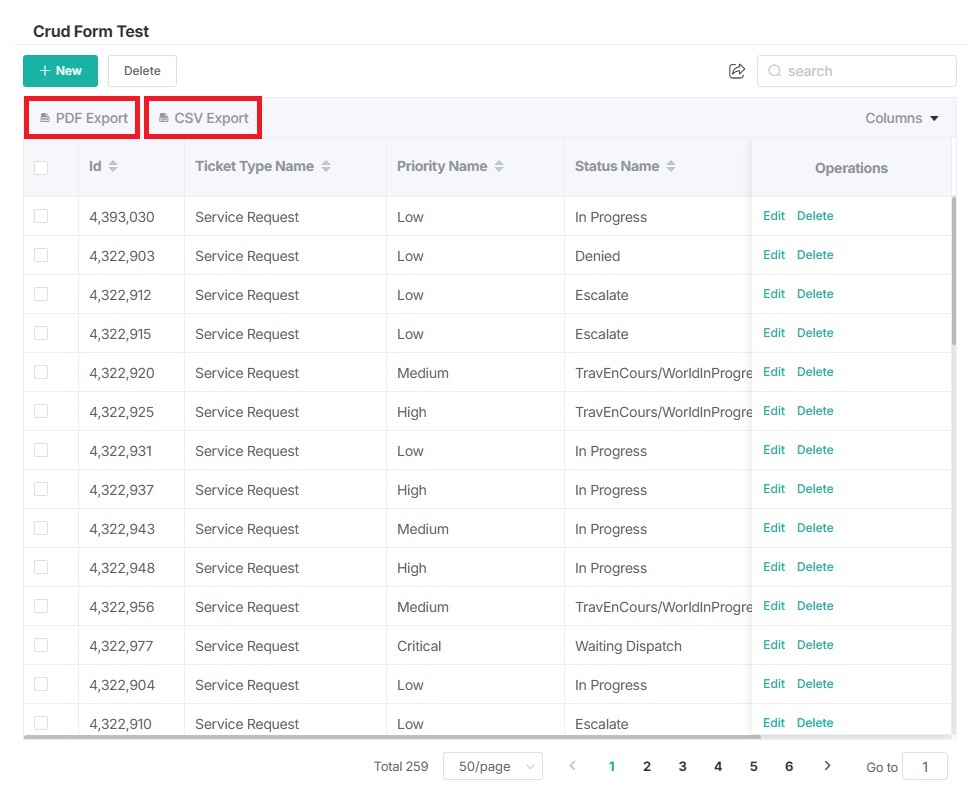The image size is (980, 810).
Task: Toggle the select-all header checkbox
Action: point(41,168)
